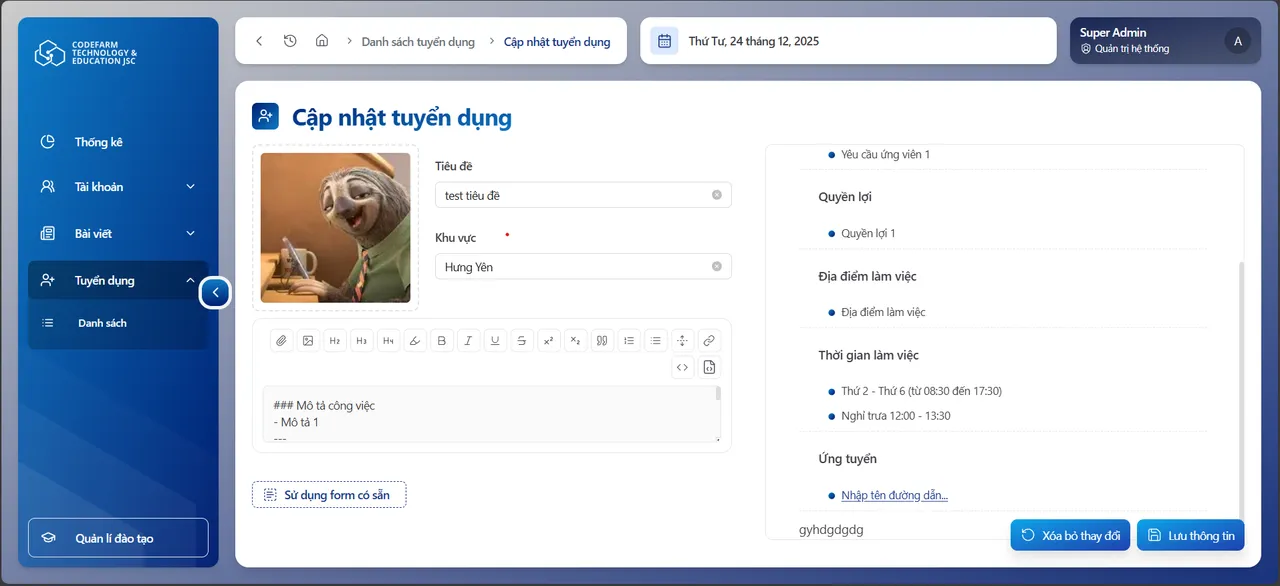Insert an image into the editor
This screenshot has height=586, width=1280.
(308, 340)
